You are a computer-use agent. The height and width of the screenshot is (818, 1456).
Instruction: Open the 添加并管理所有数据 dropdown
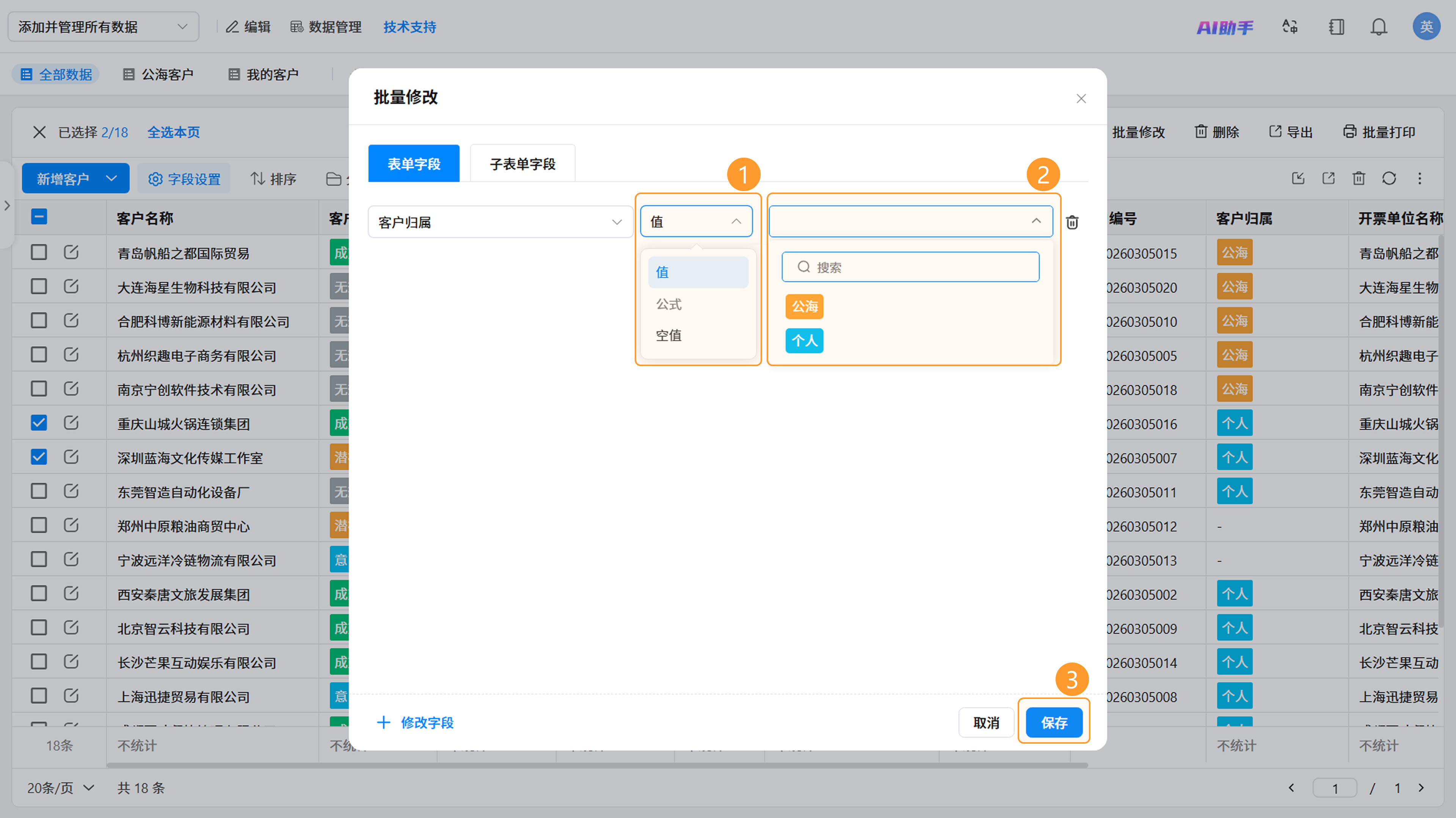(x=104, y=27)
